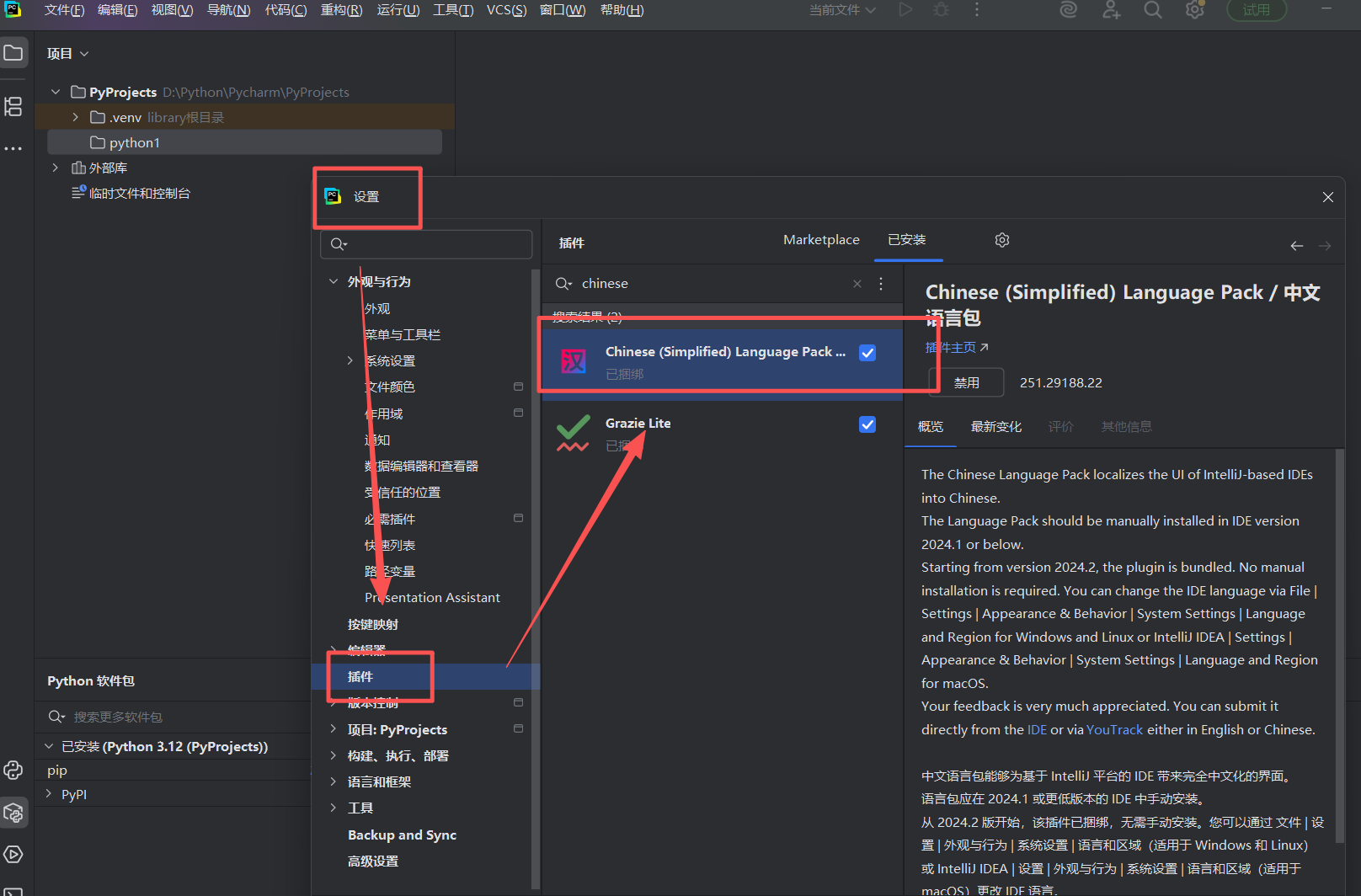Click the settings search field
1361x896 pixels.
tap(426, 244)
